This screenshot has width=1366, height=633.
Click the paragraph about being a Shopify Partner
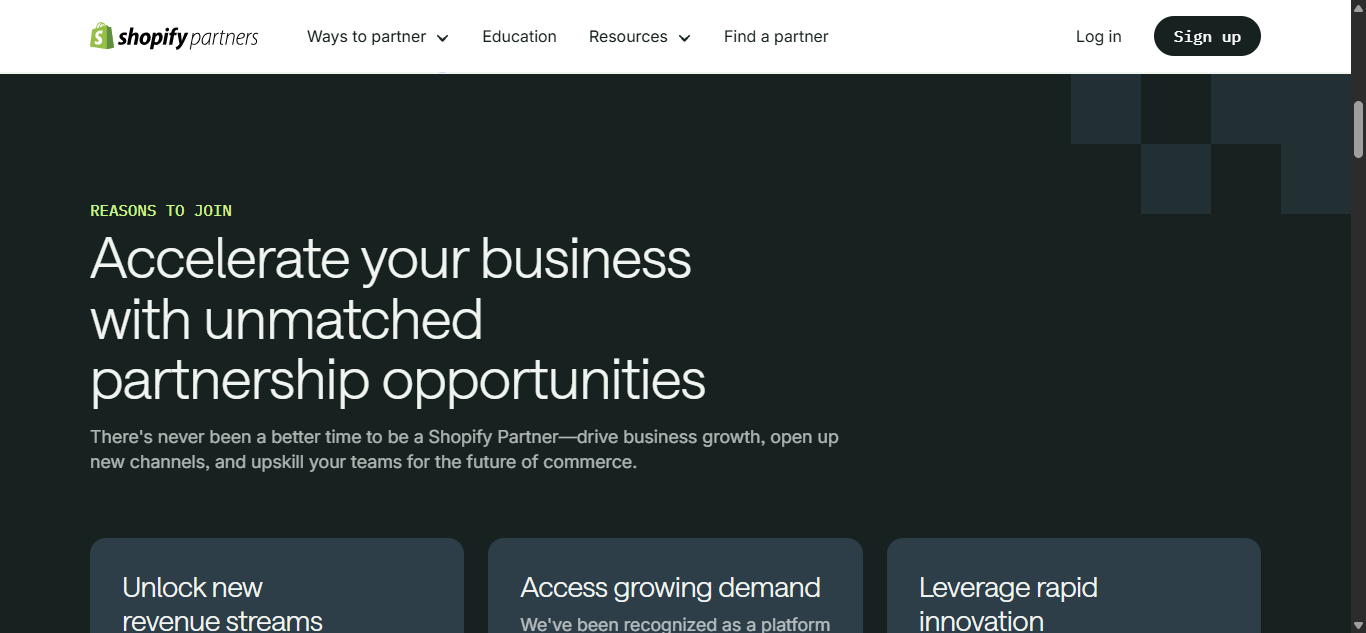point(464,450)
